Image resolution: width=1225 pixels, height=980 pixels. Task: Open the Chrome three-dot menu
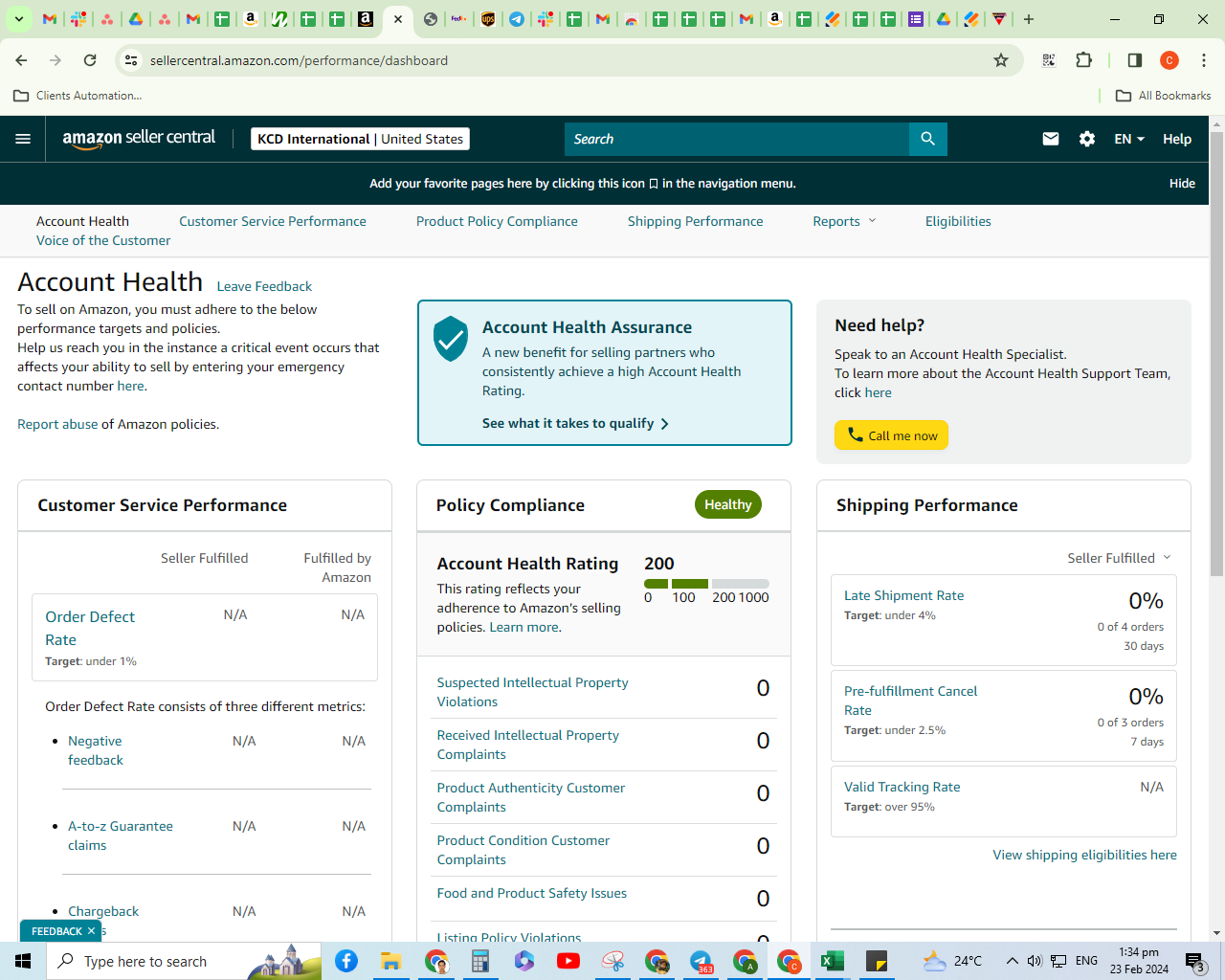coord(1204,60)
